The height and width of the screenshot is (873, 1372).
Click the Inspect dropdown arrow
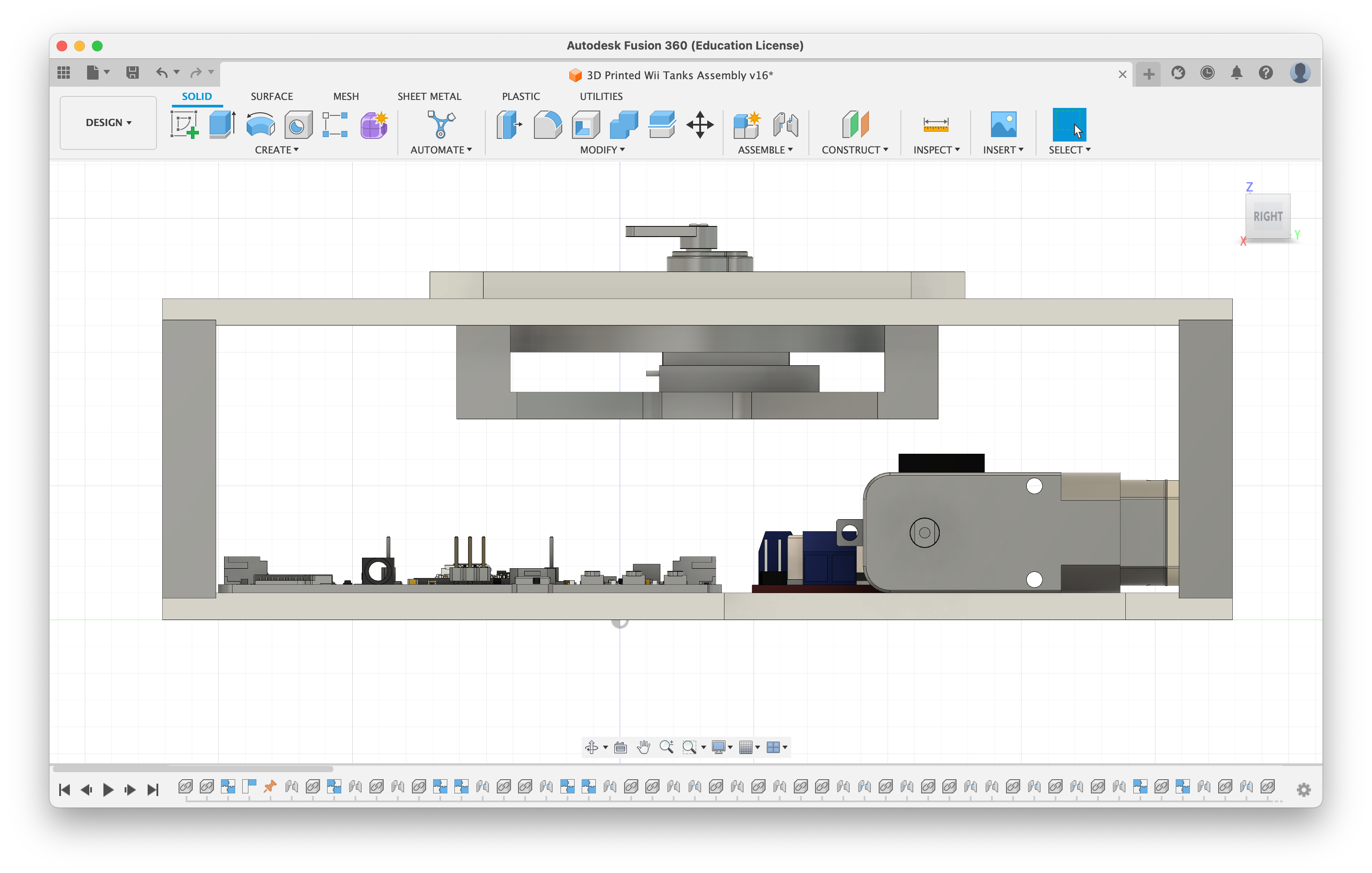pyautogui.click(x=956, y=150)
